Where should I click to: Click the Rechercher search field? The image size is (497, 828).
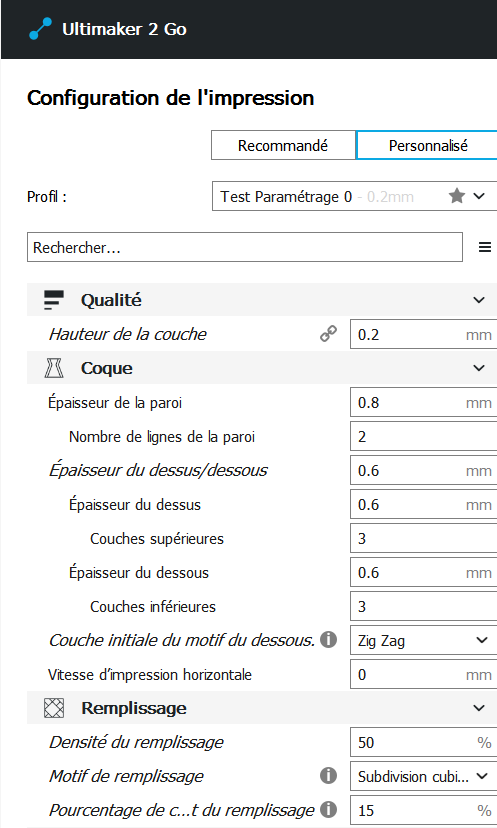[x=245, y=247]
